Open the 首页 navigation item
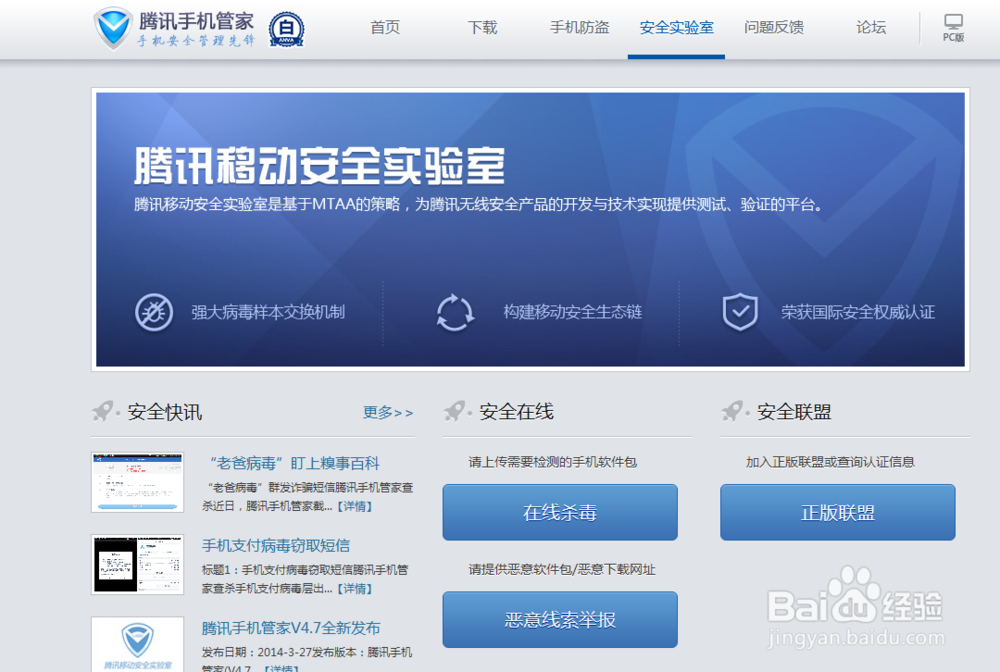 point(384,28)
